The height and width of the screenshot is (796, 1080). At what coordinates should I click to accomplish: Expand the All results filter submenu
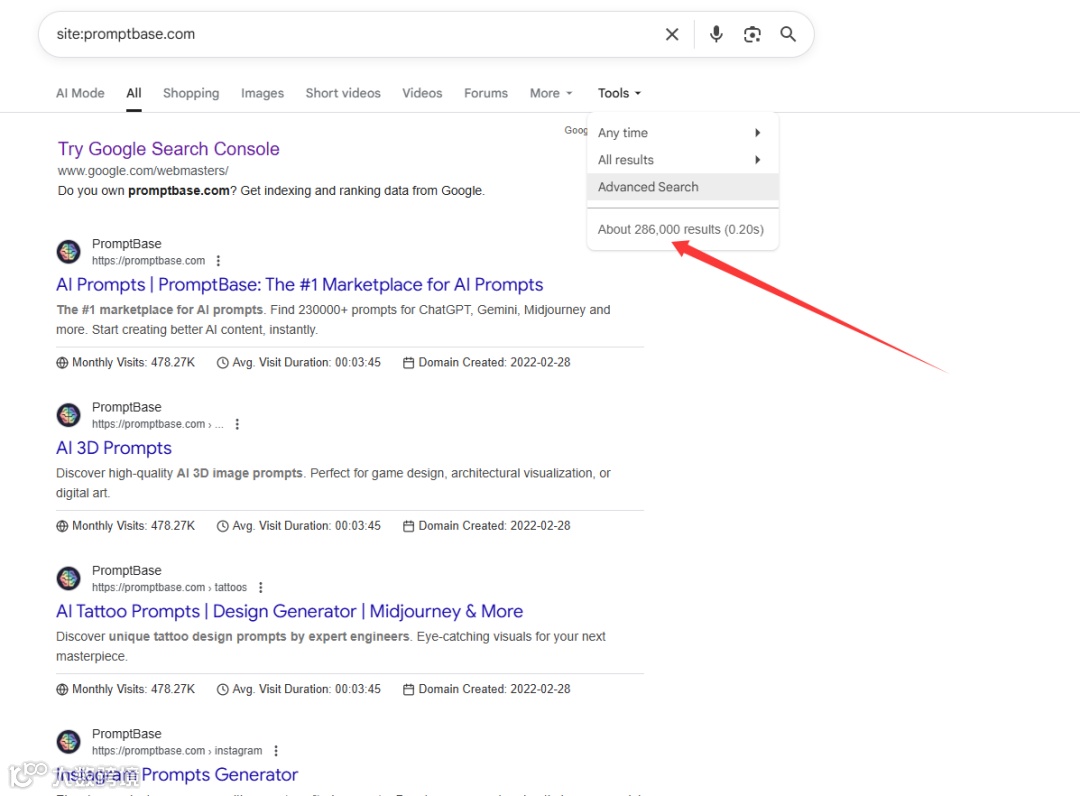tap(683, 160)
